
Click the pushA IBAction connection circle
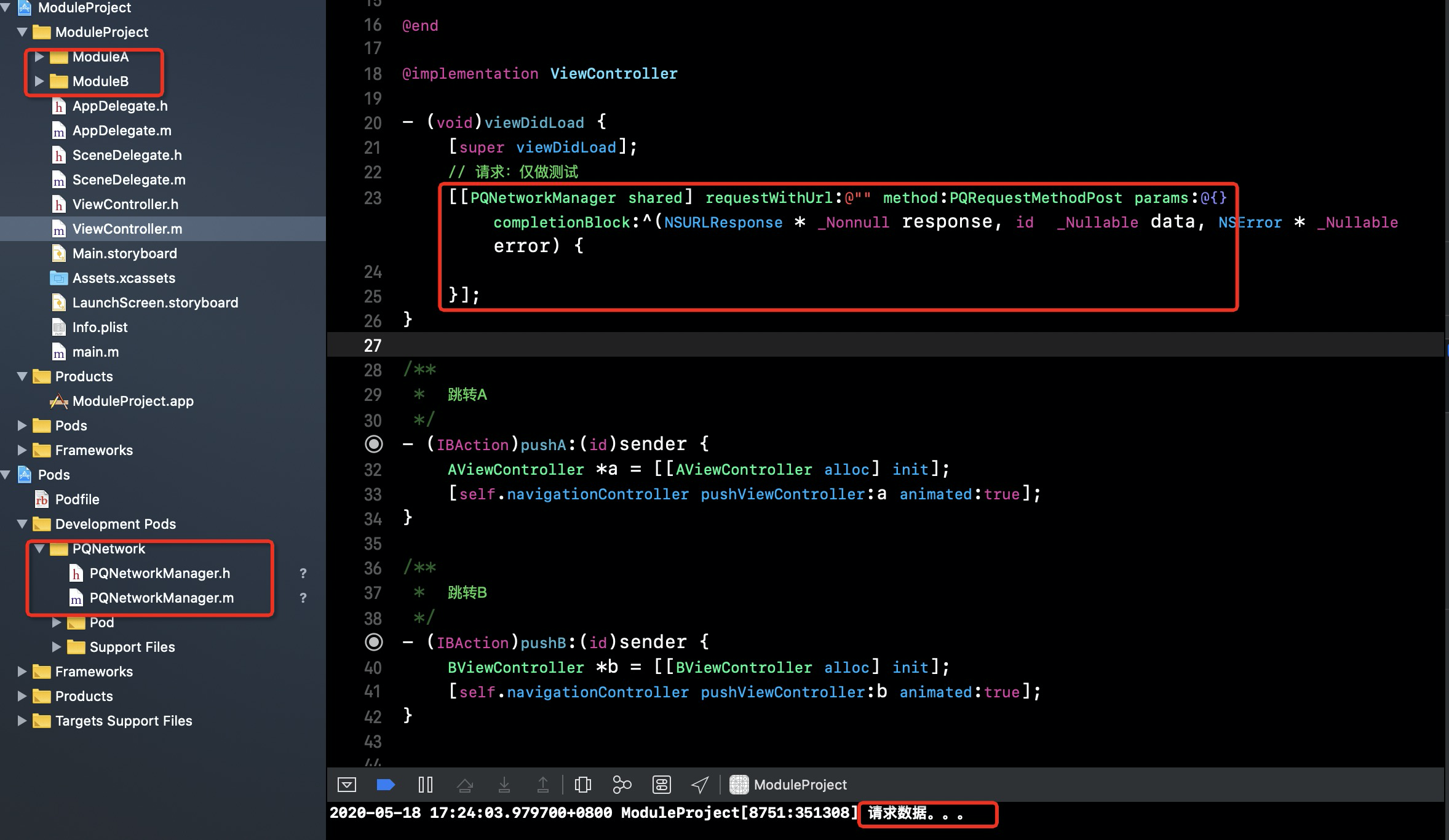[373, 444]
